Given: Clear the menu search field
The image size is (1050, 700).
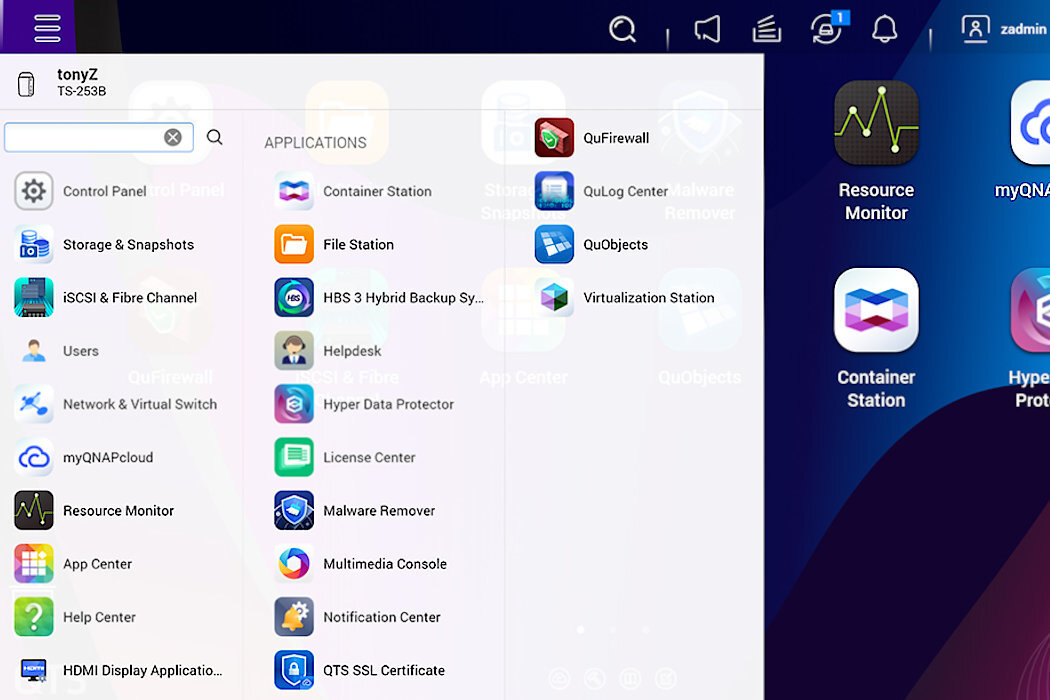Looking at the screenshot, I should point(173,137).
